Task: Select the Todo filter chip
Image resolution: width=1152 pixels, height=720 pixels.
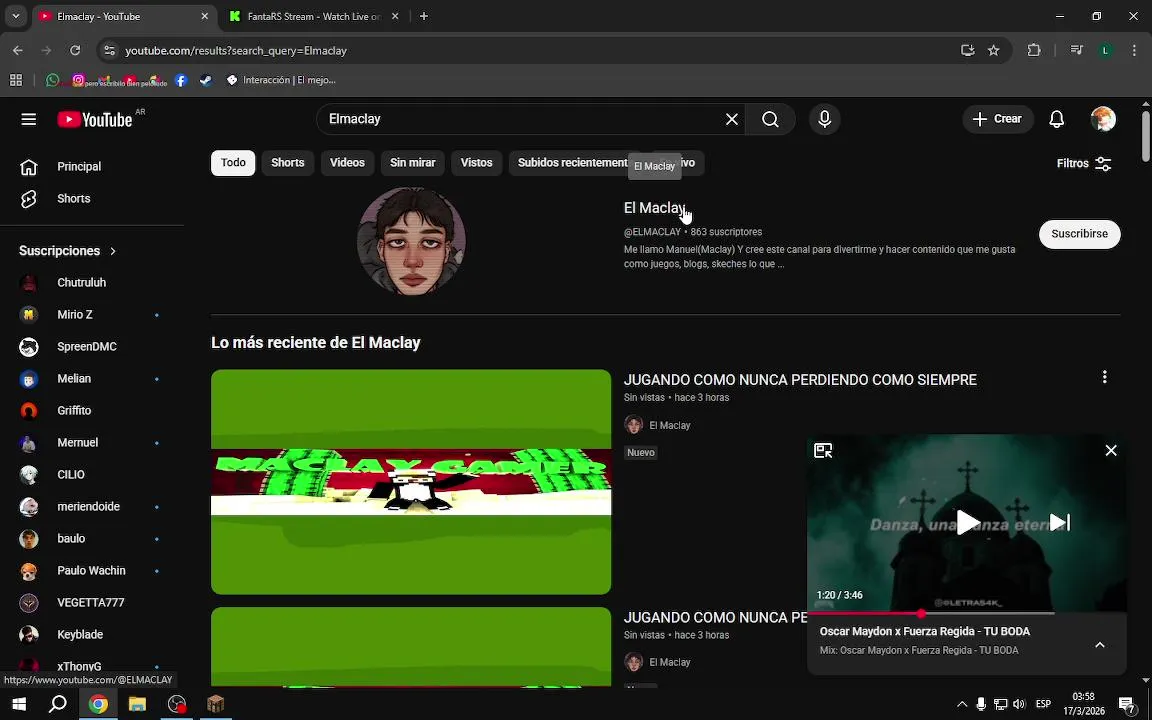Action: pos(233,163)
